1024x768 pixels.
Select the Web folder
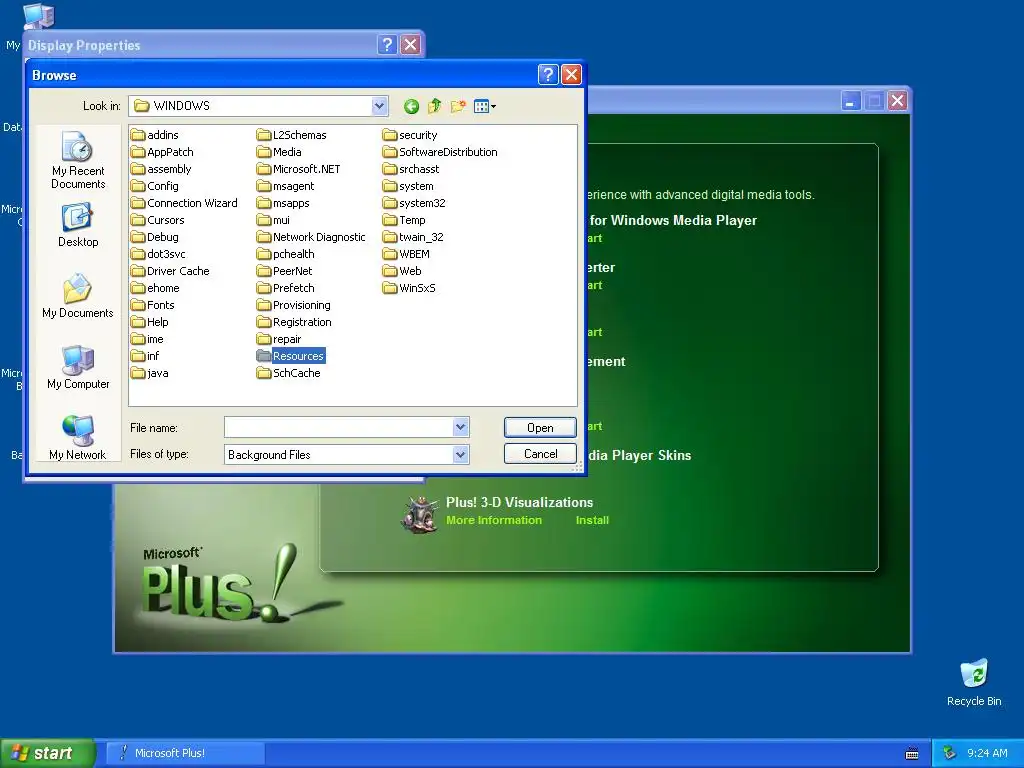[x=402, y=271]
